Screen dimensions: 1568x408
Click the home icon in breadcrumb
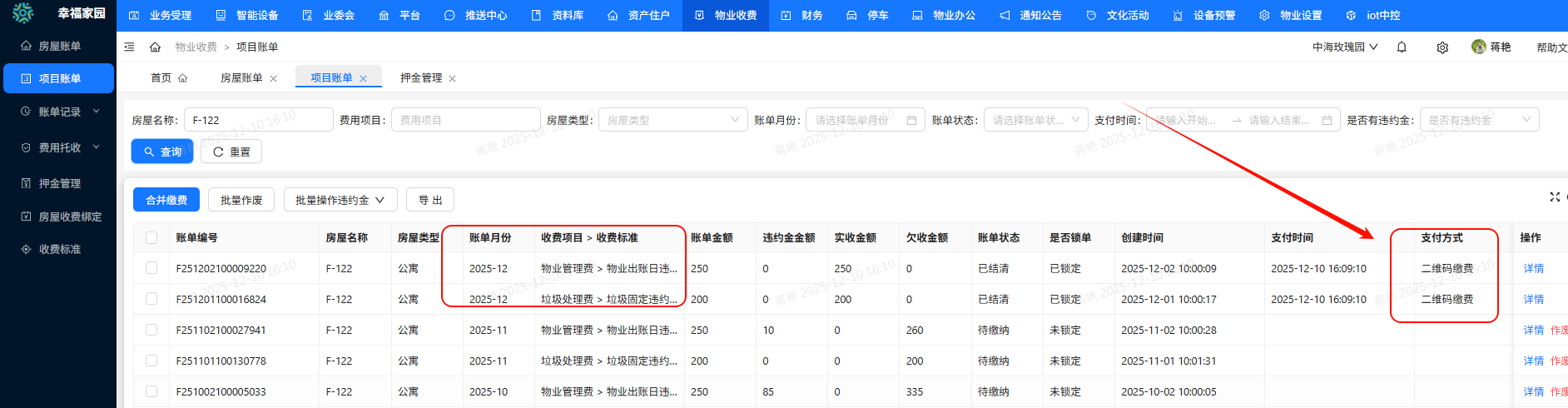point(155,47)
